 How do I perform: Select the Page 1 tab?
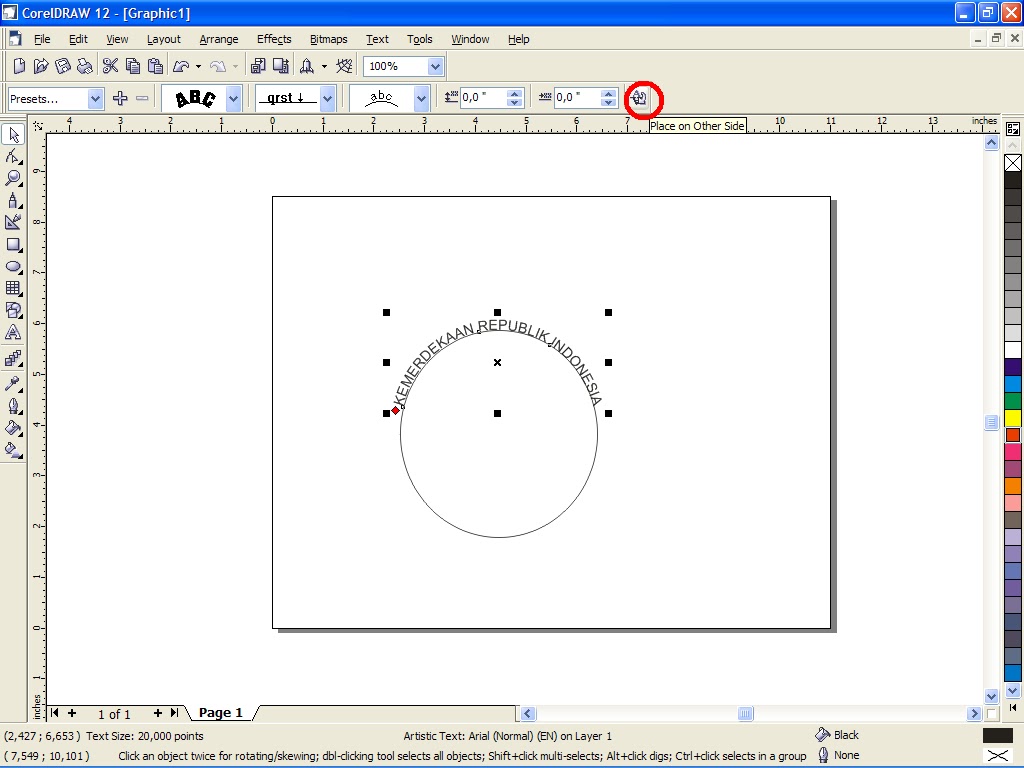[x=221, y=712]
